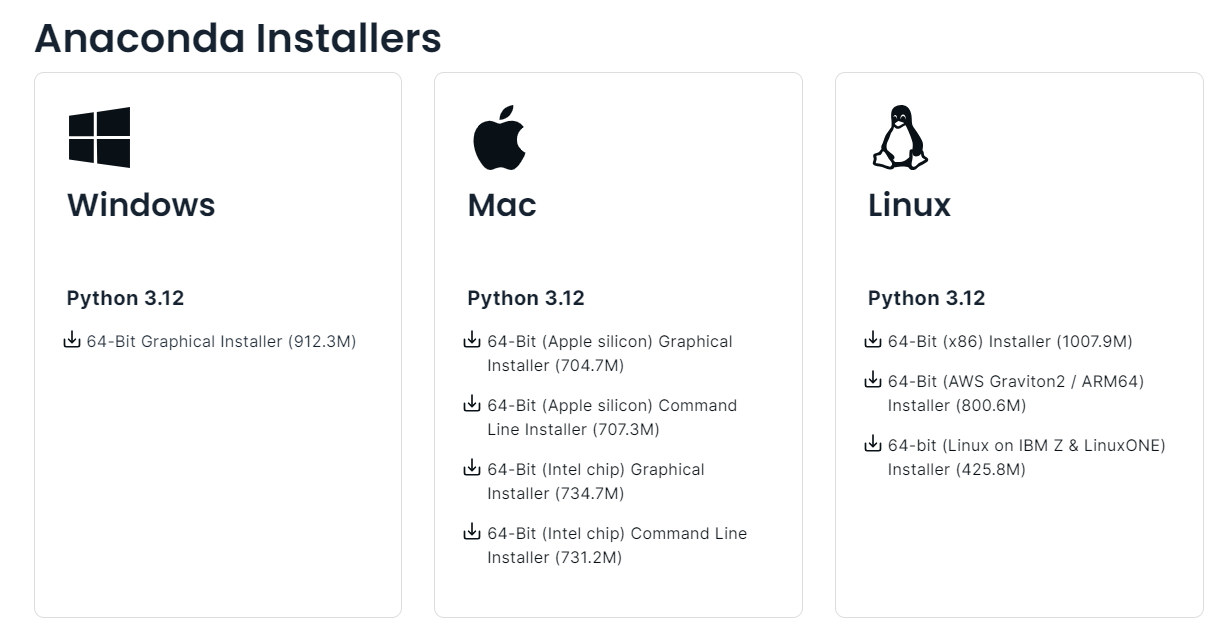This screenshot has height=640, width=1229.
Task: Click download icon for AWS Graviton2 ARM64 Installer
Action: (x=873, y=381)
